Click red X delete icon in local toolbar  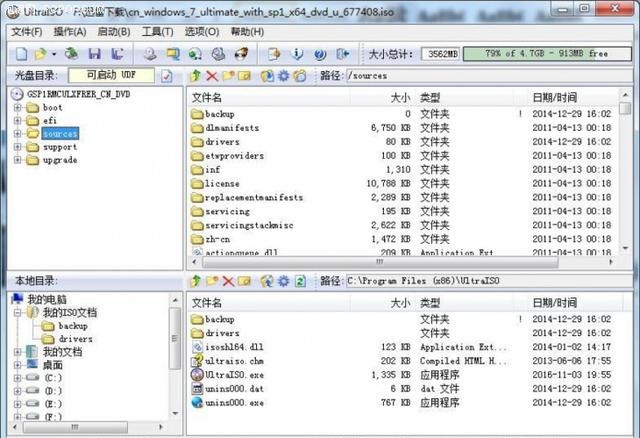click(228, 281)
